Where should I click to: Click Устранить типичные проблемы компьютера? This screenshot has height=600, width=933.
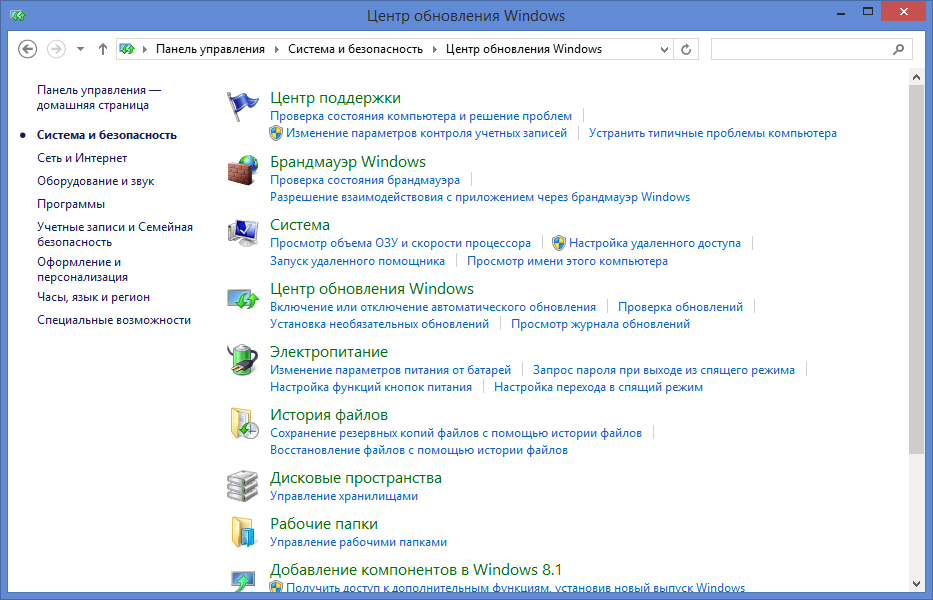coord(713,133)
